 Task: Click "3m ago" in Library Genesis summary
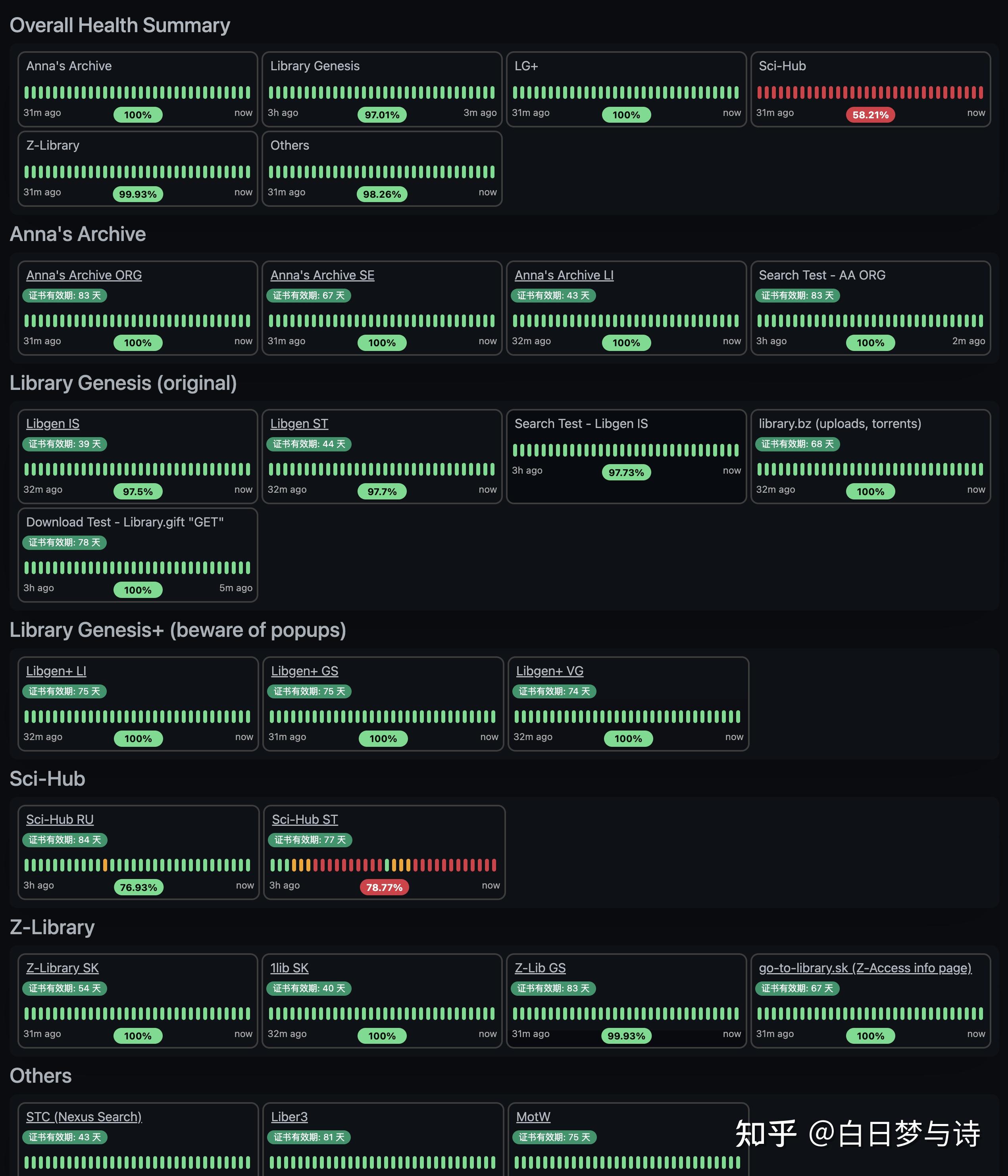pos(480,113)
